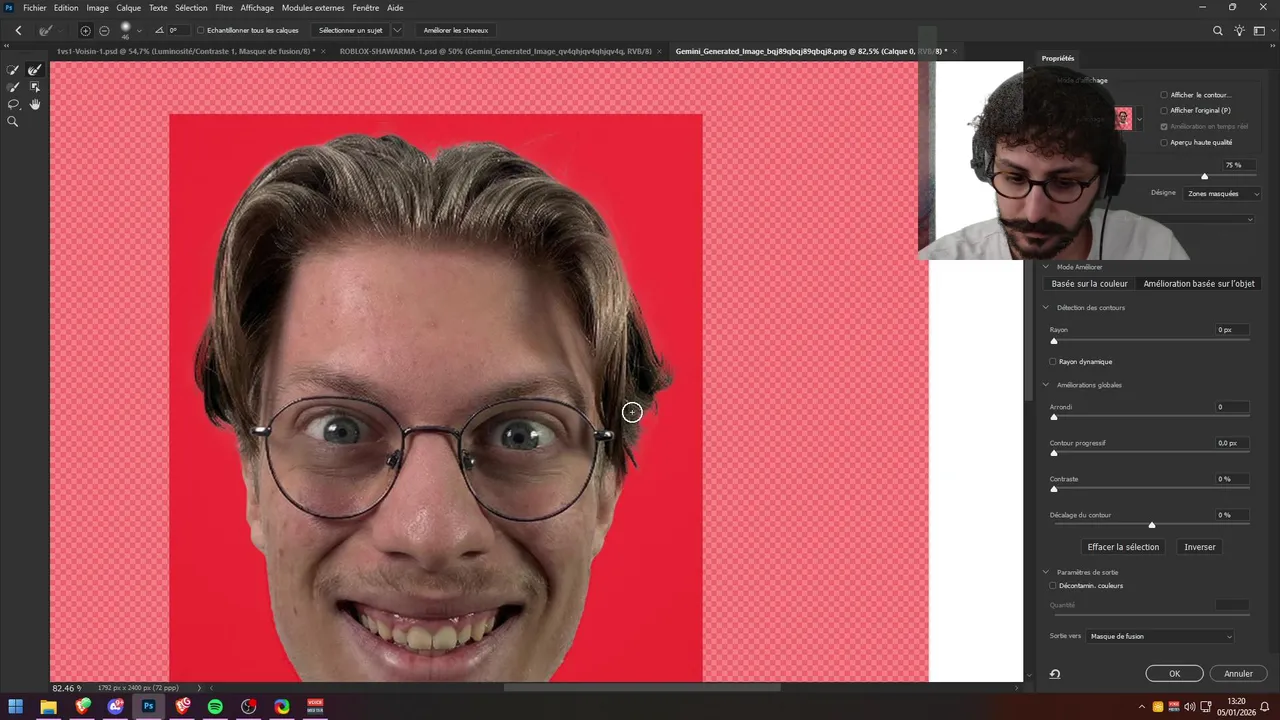Select Amélioration basée sur l'objet mode
The height and width of the screenshot is (720, 1280).
(x=1198, y=284)
